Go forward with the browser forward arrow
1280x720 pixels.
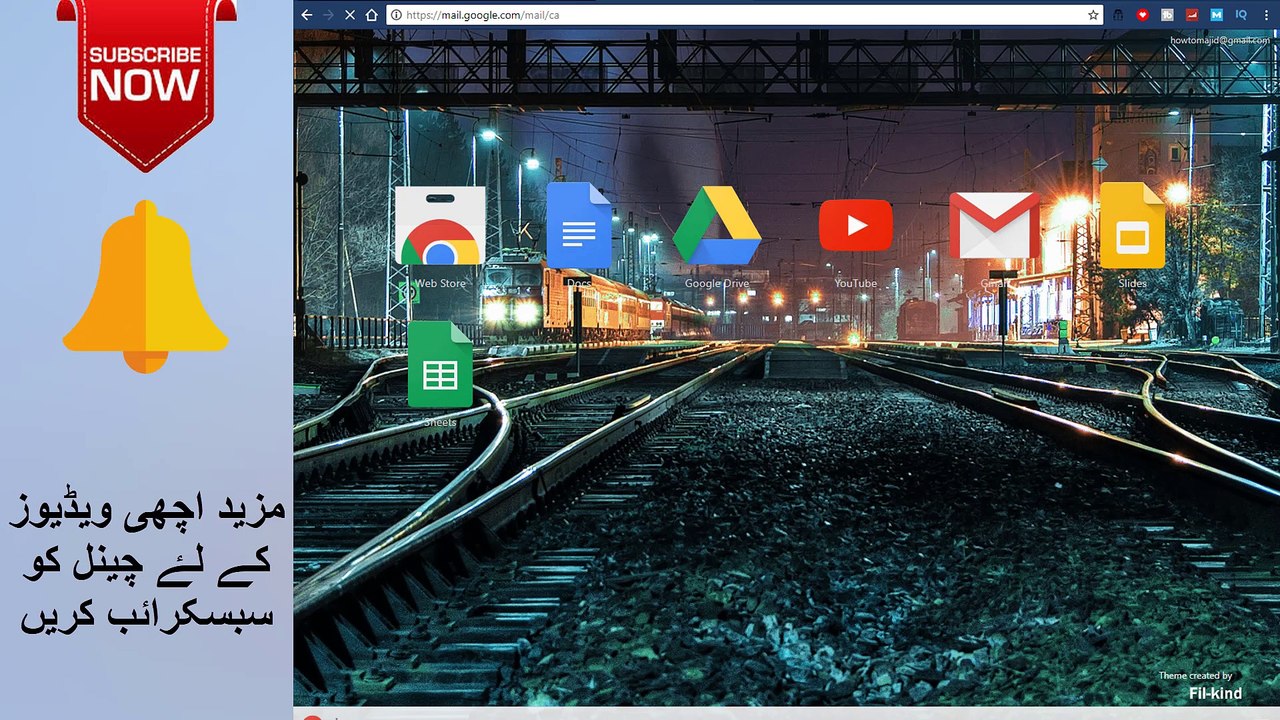pyautogui.click(x=328, y=15)
